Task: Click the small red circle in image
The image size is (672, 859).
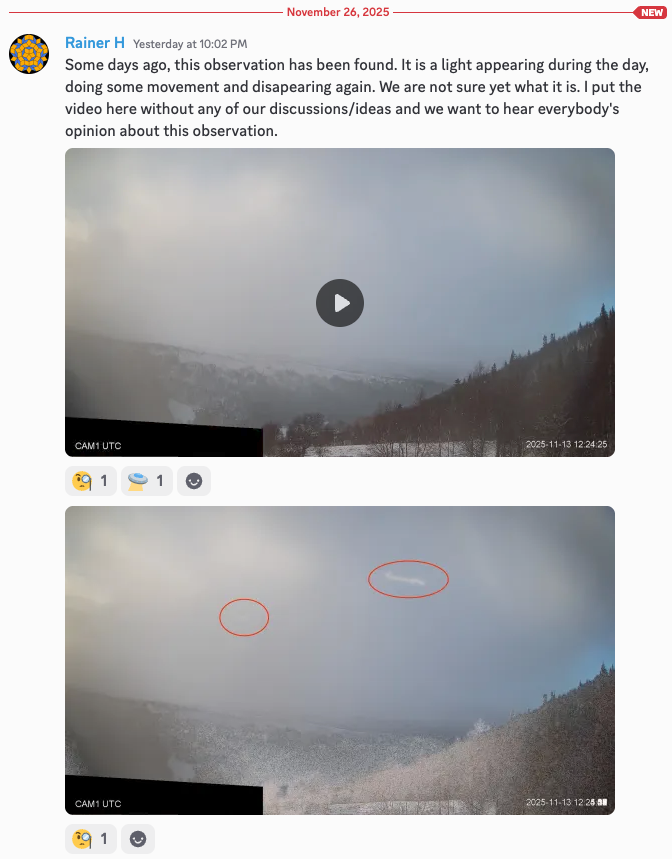Action: [x=244, y=617]
